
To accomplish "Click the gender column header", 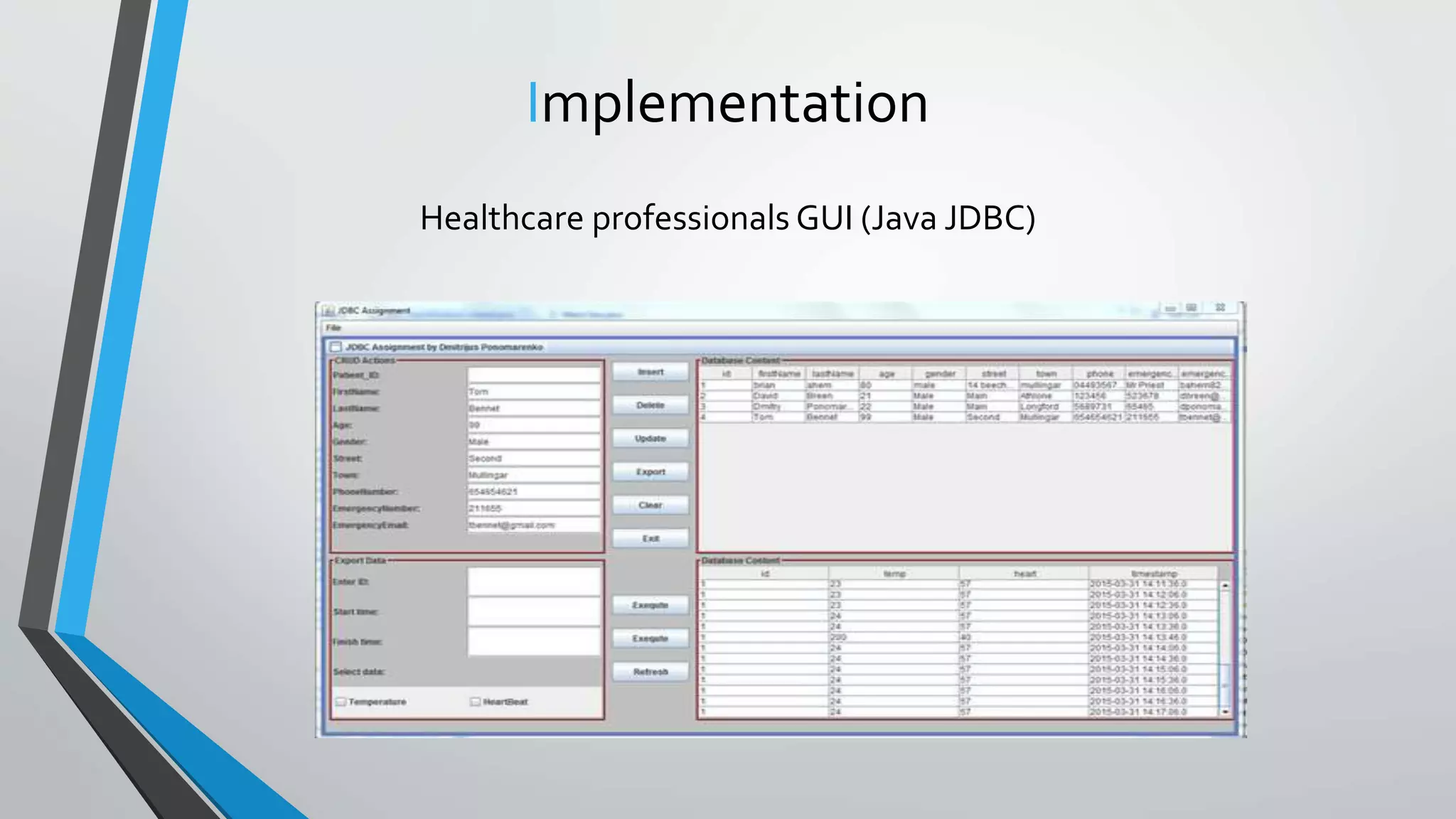I will 939,373.
